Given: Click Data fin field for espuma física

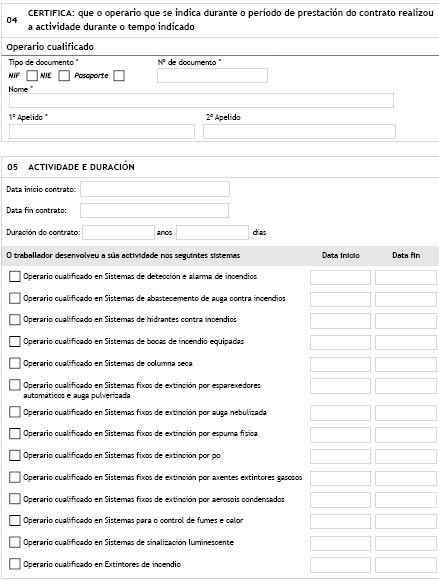Looking at the screenshot, I should 406,435.
